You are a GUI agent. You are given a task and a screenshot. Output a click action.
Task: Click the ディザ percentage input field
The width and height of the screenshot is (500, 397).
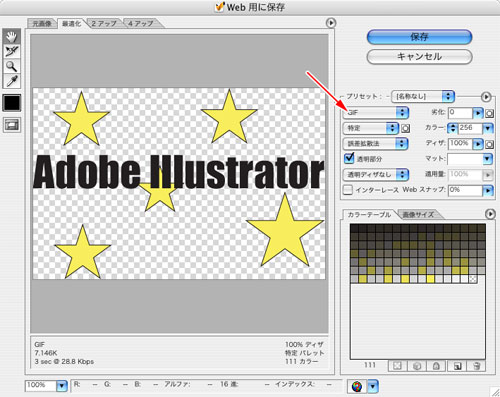461,144
